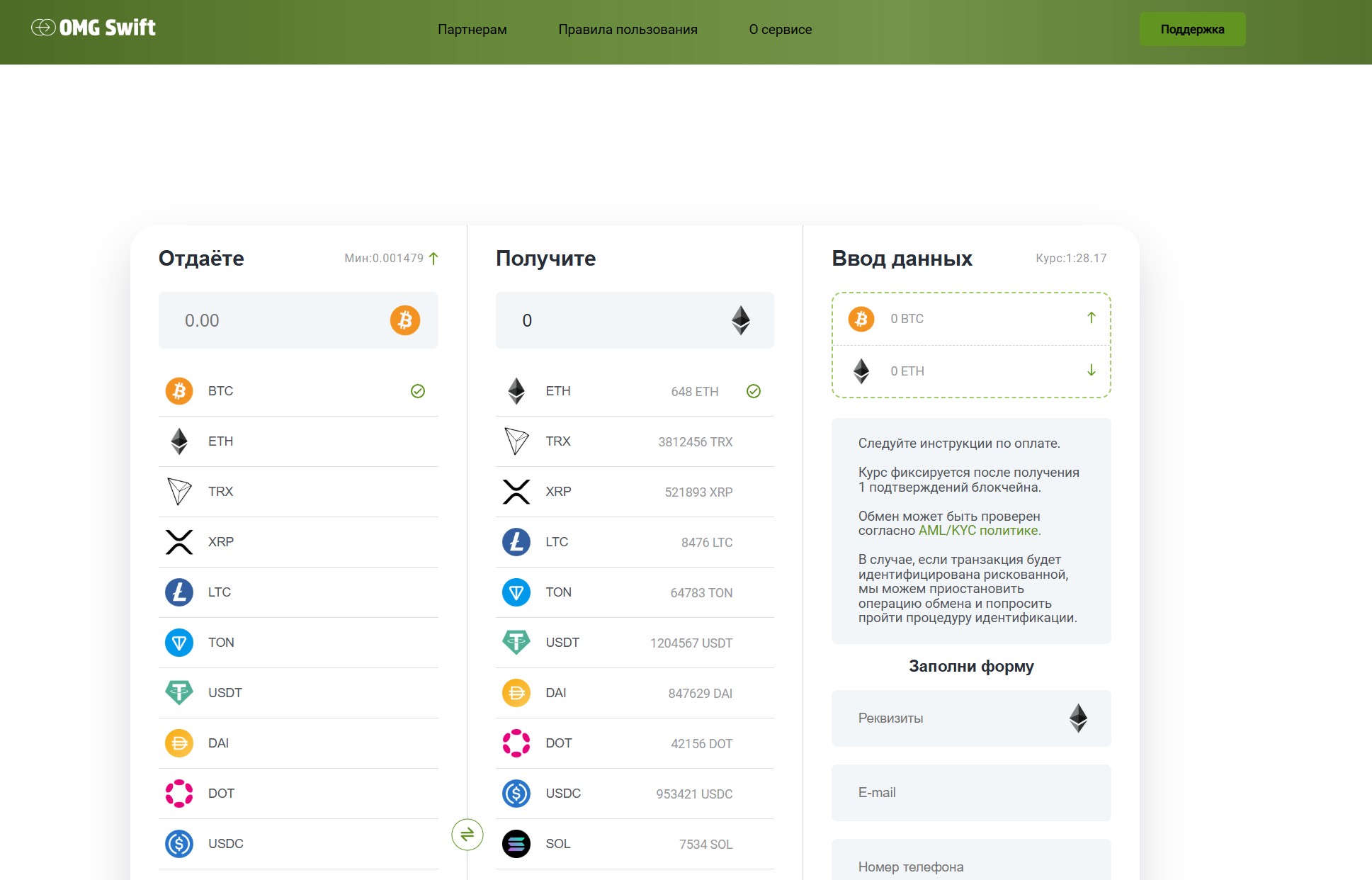
Task: Click the SOL icon in Получите list
Action: (x=516, y=843)
